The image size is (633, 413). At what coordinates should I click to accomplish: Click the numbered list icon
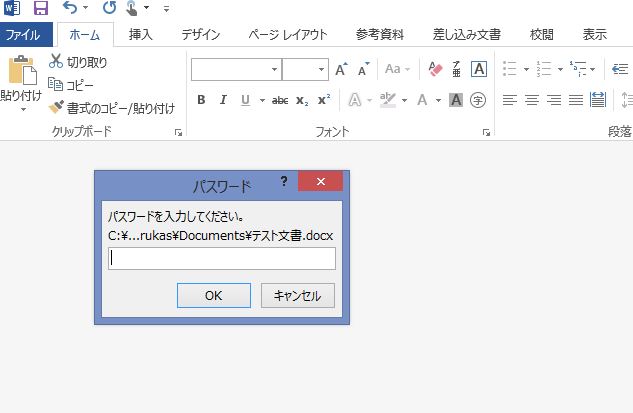(544, 69)
